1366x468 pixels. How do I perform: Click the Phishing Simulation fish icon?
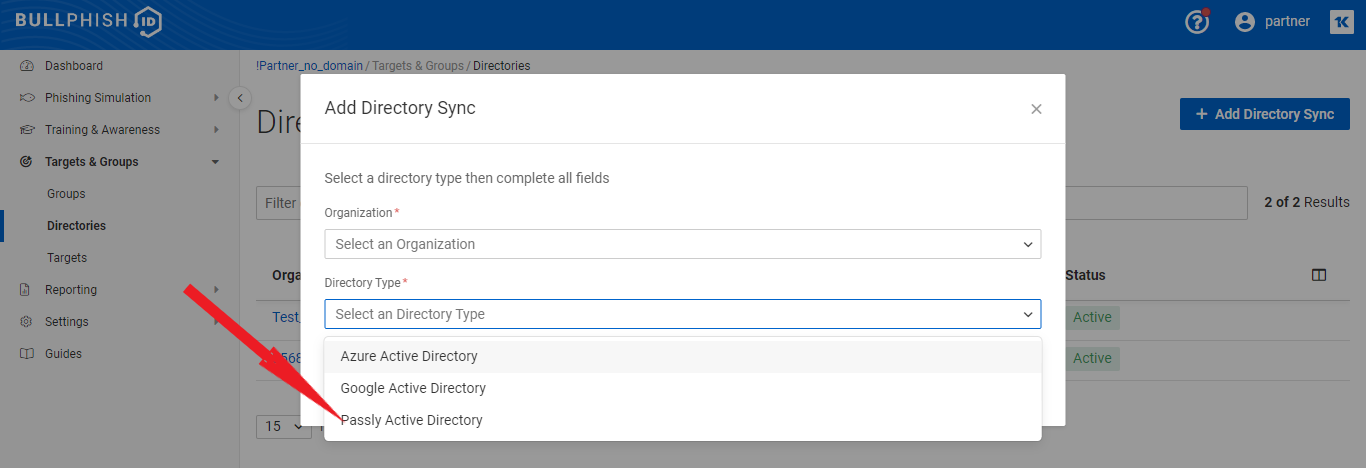tap(27, 98)
